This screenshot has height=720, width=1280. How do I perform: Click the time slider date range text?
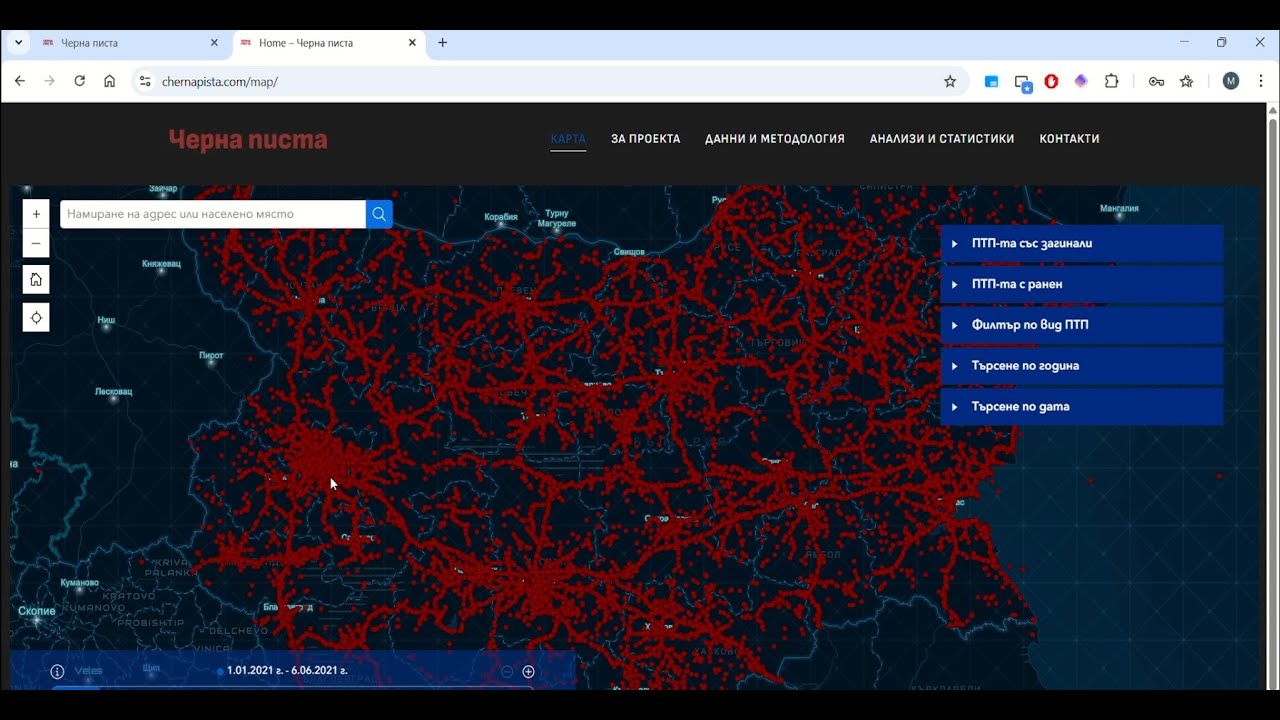coord(287,671)
